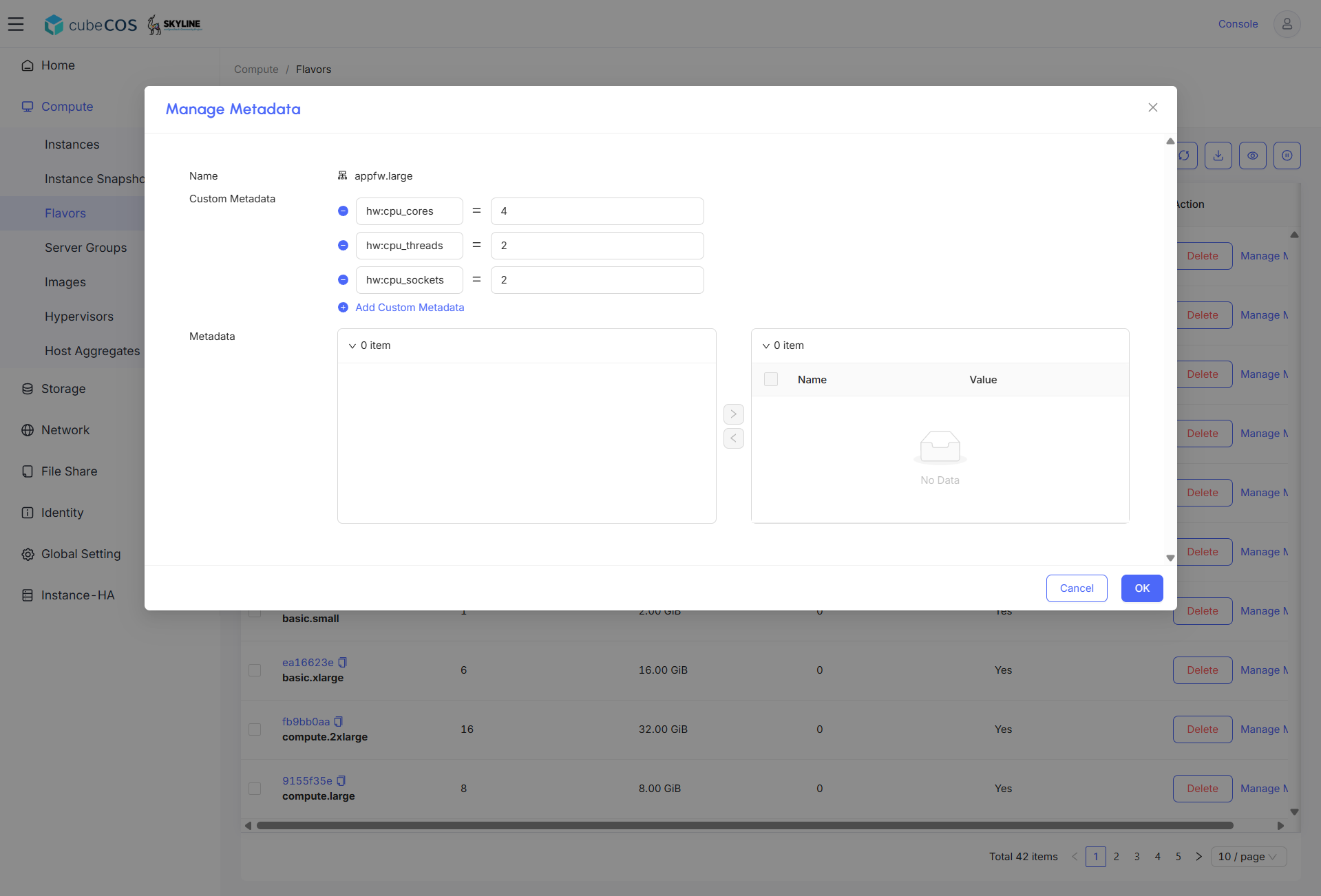Click the plus icon for adding custom metadata
This screenshot has width=1321, height=896.
[343, 308]
